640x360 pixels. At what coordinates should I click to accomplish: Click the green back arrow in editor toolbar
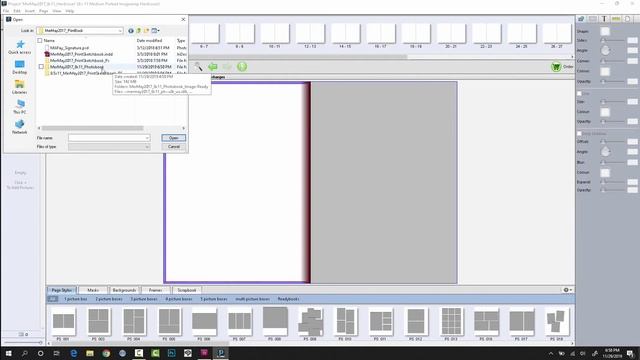[x=213, y=67]
